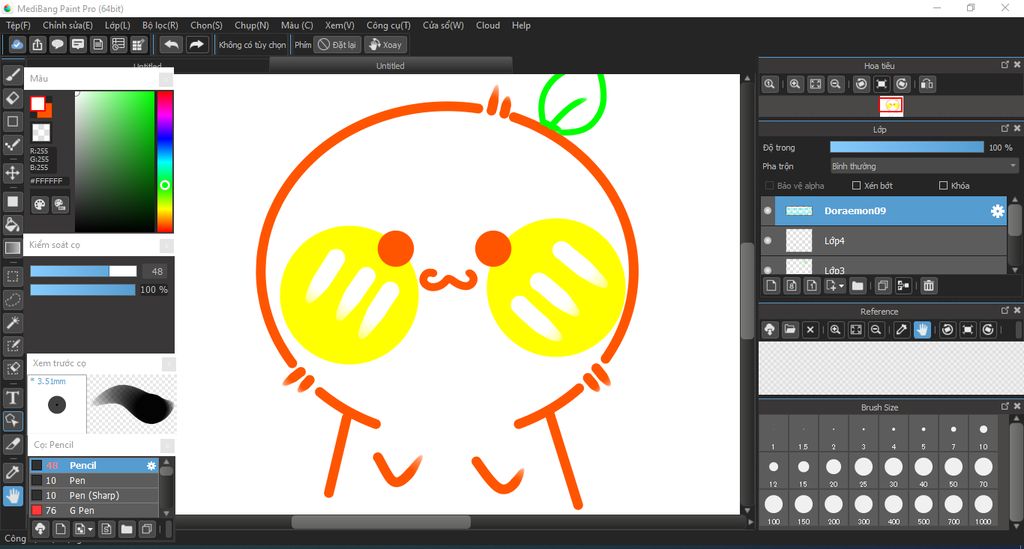This screenshot has width=1024, height=549.
Task: Select the Gradient tool
Action: click(12, 247)
